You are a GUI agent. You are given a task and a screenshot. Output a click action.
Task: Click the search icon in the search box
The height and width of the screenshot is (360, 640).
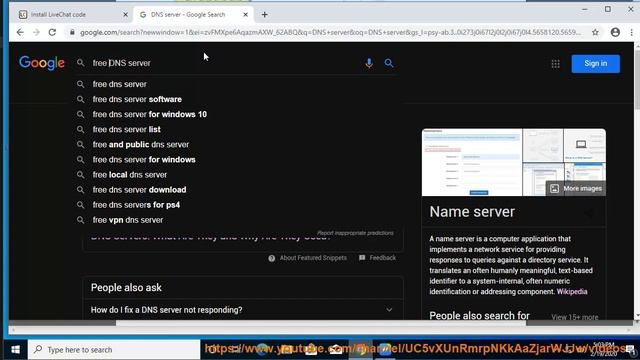(80, 63)
